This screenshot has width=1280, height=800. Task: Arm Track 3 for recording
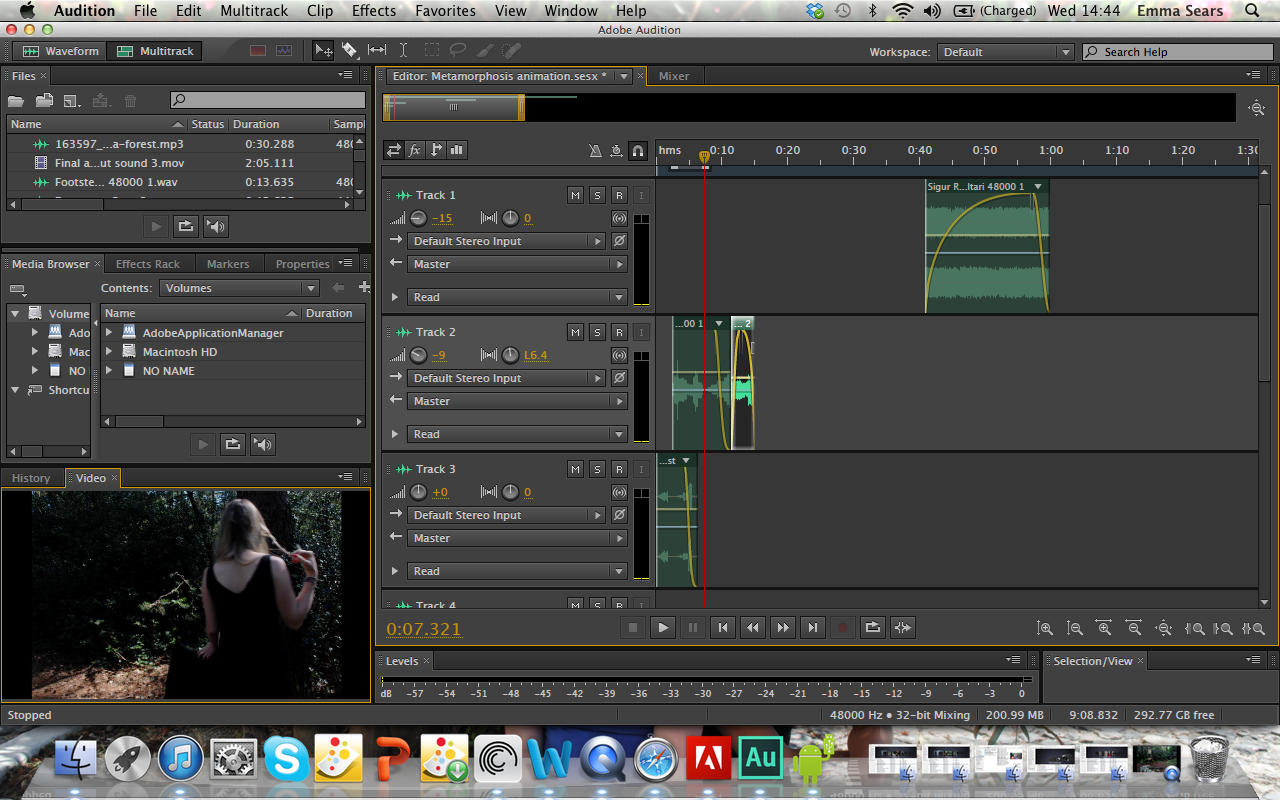click(x=619, y=468)
